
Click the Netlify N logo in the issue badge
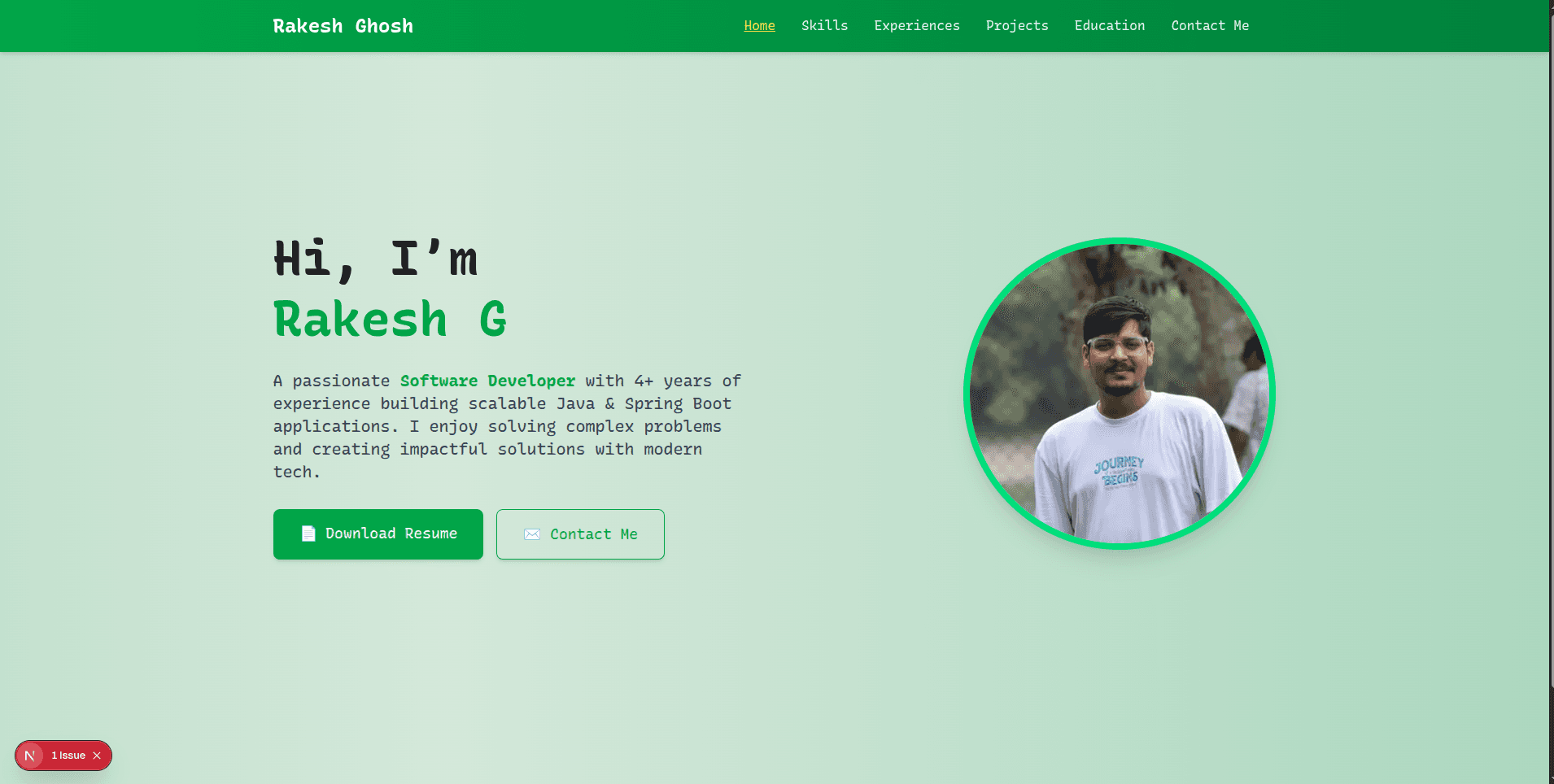point(31,755)
